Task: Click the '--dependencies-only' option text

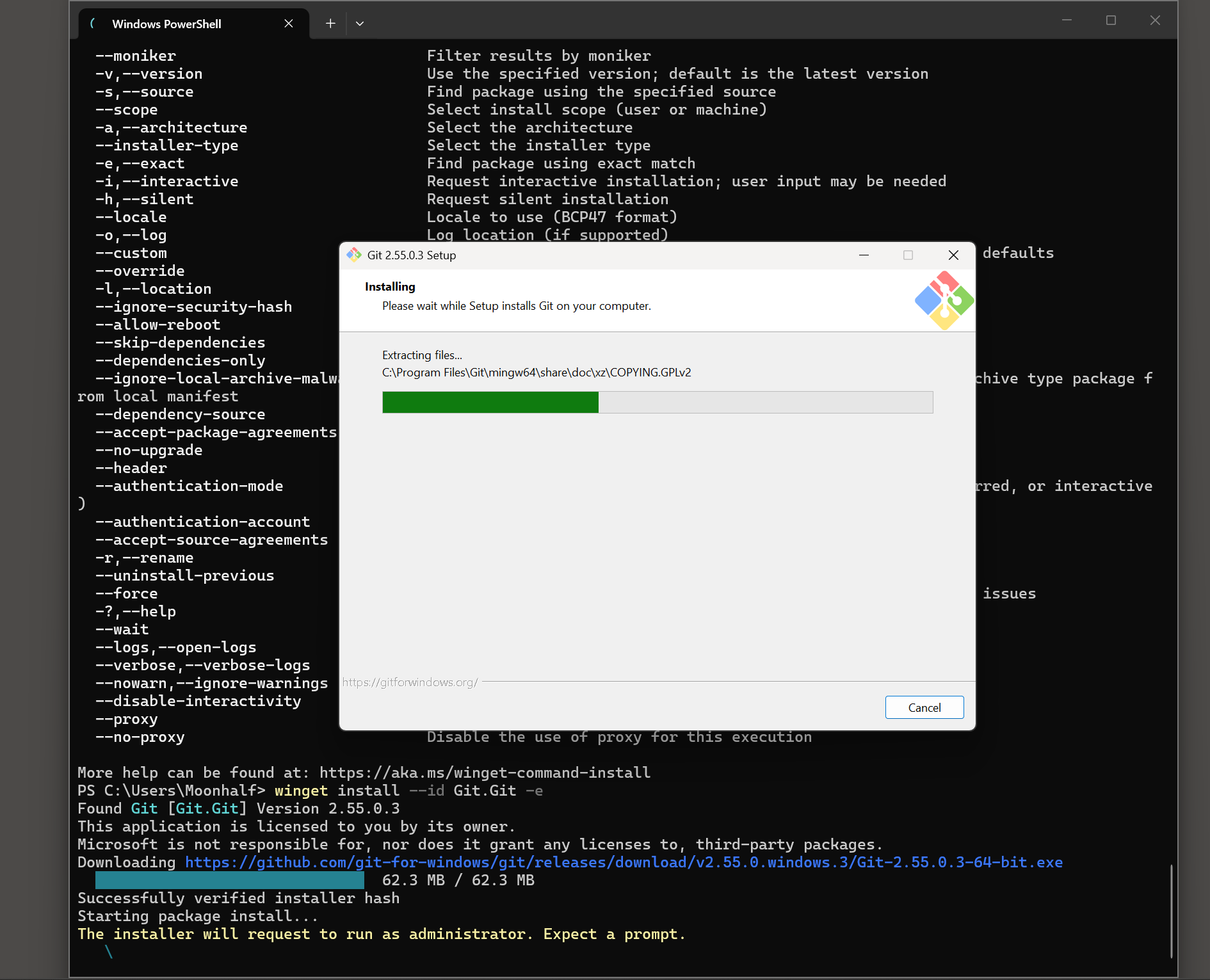Action: point(181,360)
